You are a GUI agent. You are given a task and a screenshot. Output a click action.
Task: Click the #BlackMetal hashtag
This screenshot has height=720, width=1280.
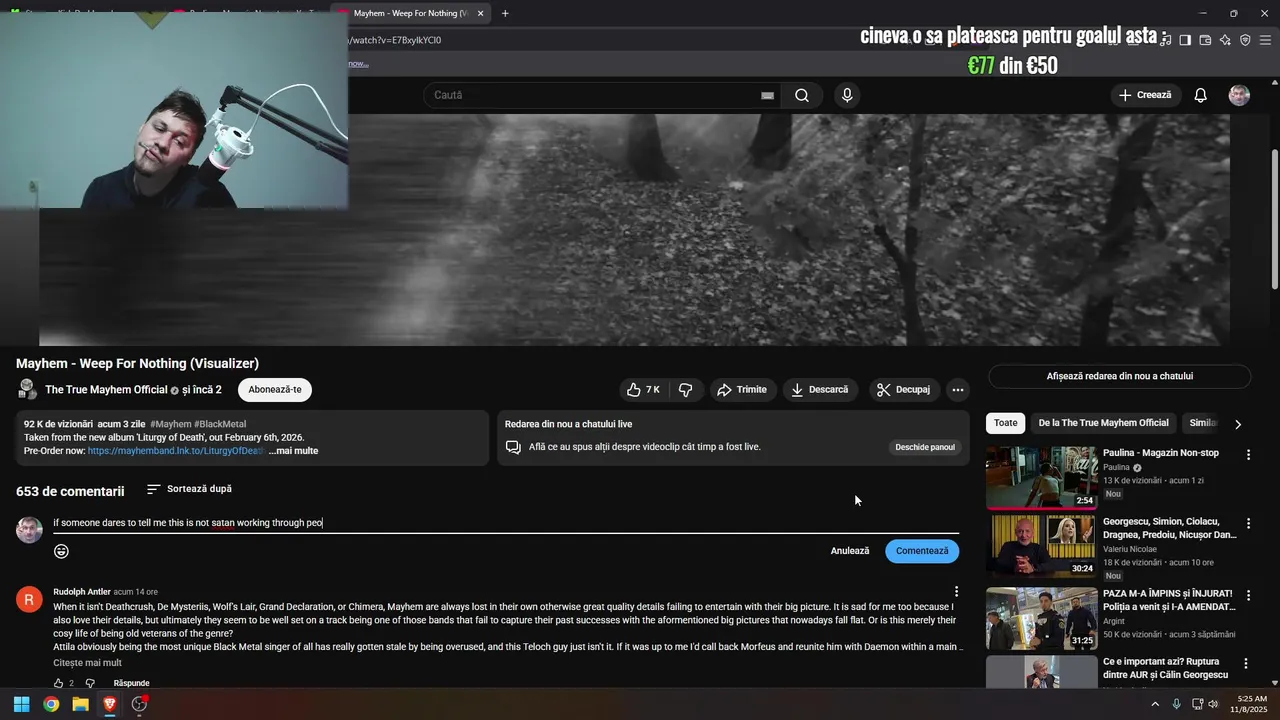[x=220, y=424]
